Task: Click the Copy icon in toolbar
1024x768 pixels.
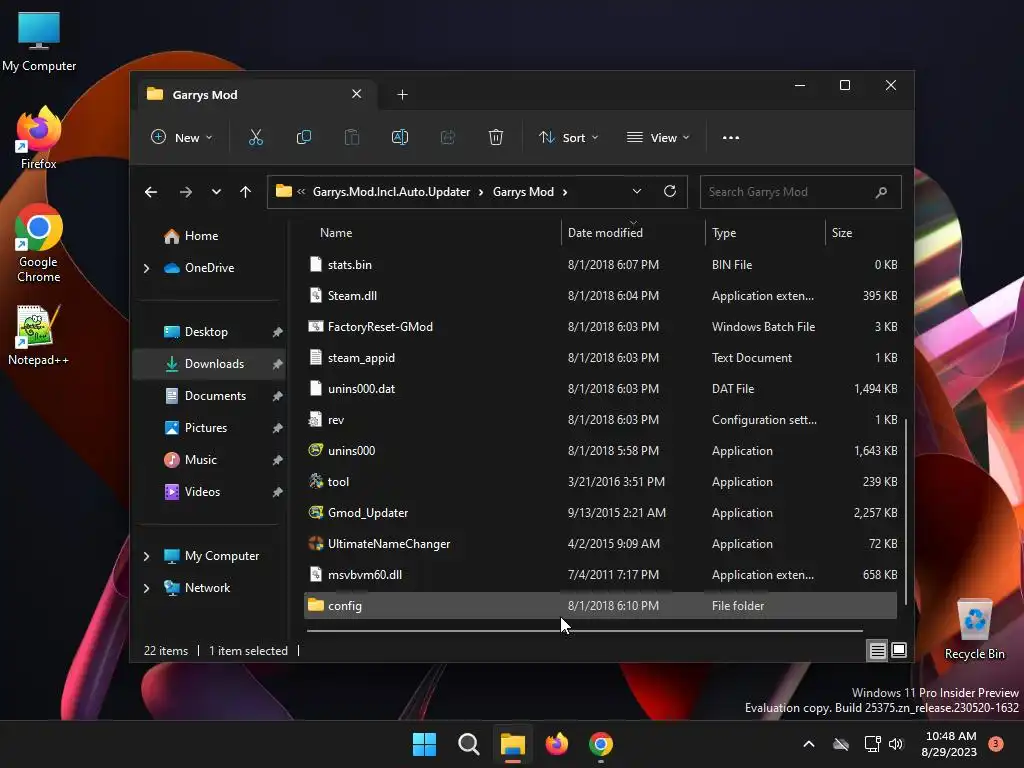Action: [x=304, y=138]
